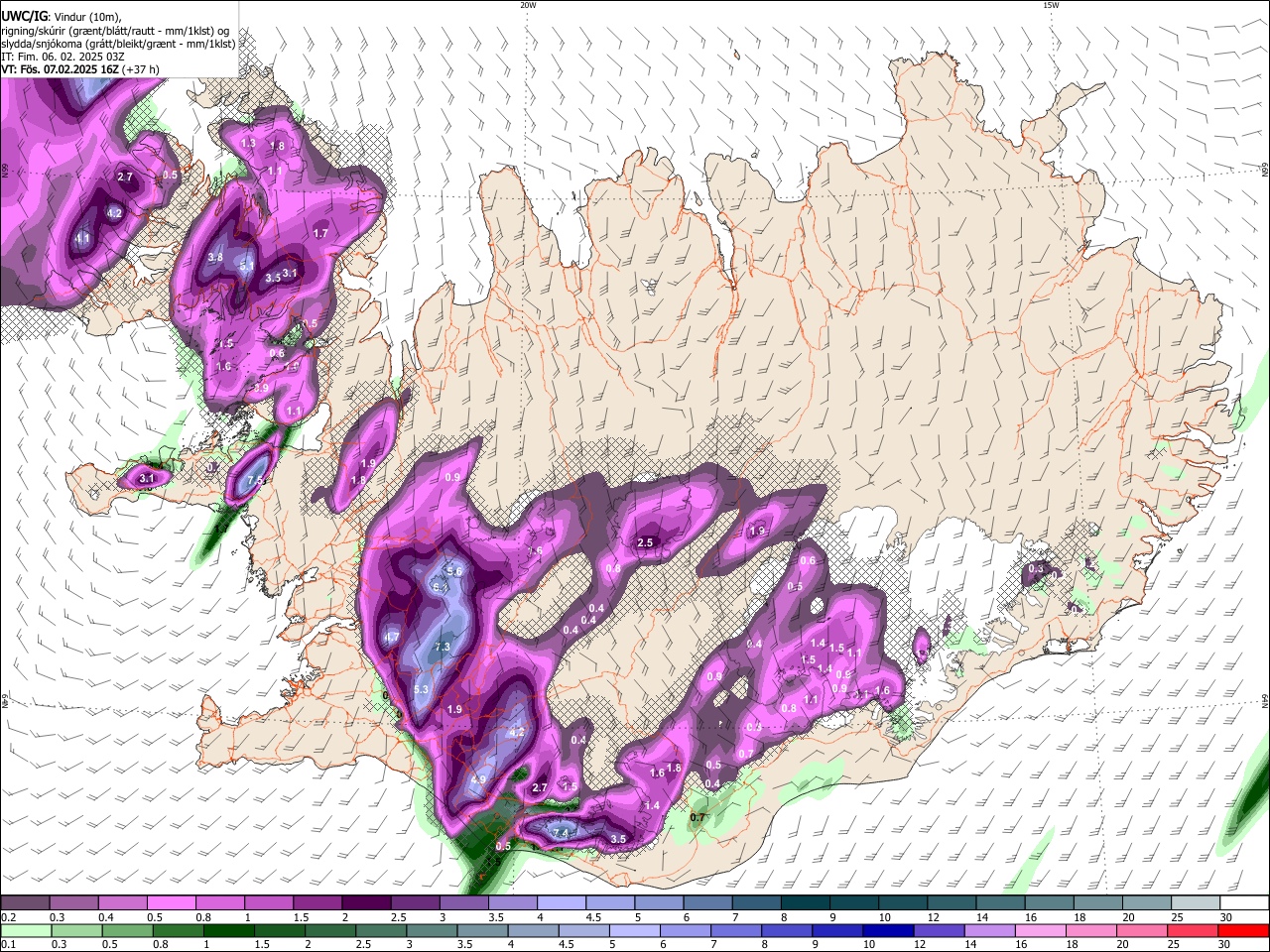
Task: Click darkest purple swatch between snow 2 and 2.5
Action: click(366, 902)
